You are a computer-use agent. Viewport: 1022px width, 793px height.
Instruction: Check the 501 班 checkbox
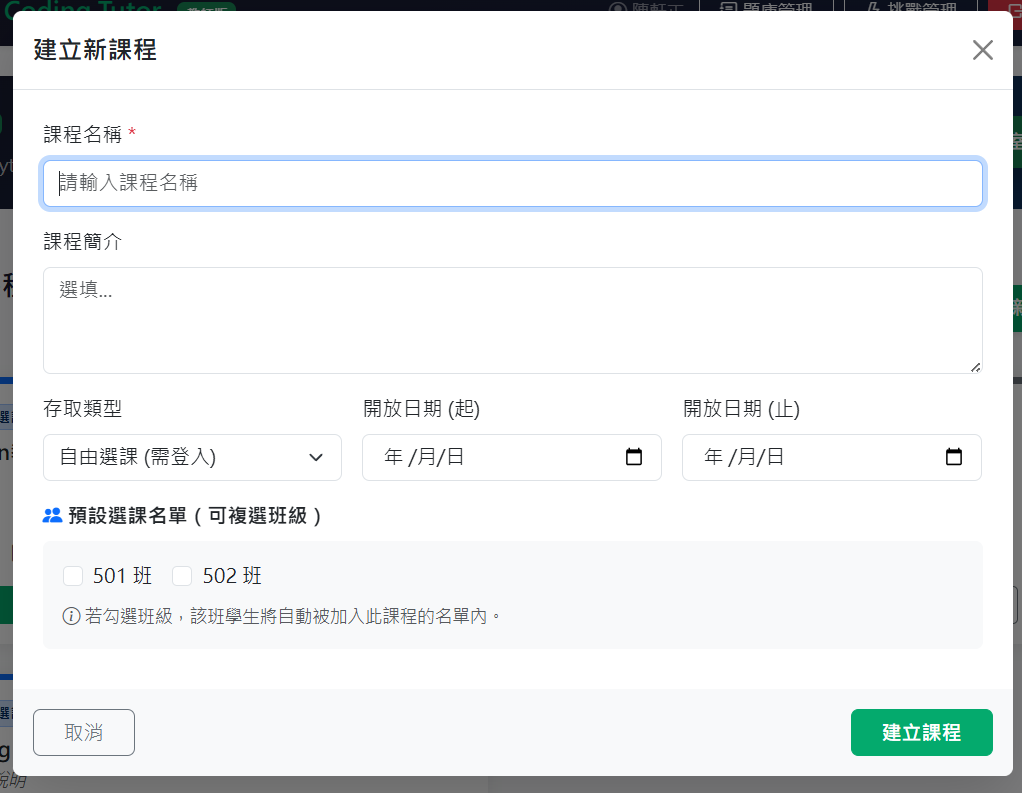click(73, 576)
